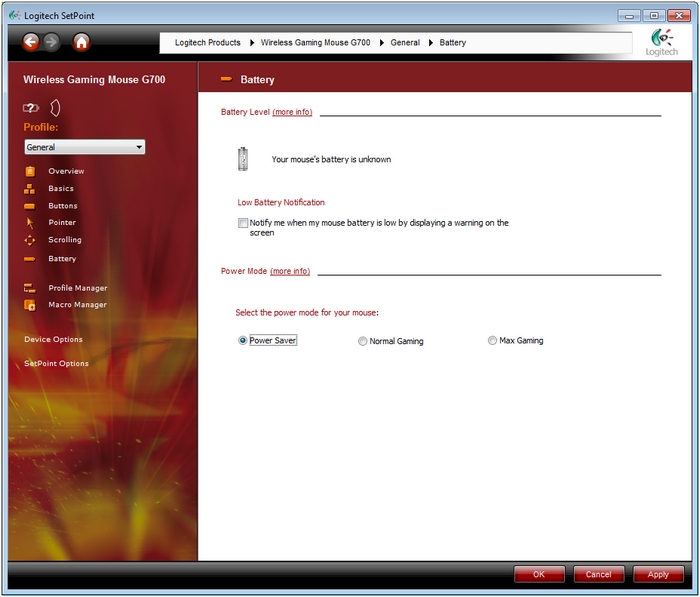Expand Wireless Gaming Mouse G700 breadcrumb arrow
This screenshot has width=700, height=597.
pos(382,43)
